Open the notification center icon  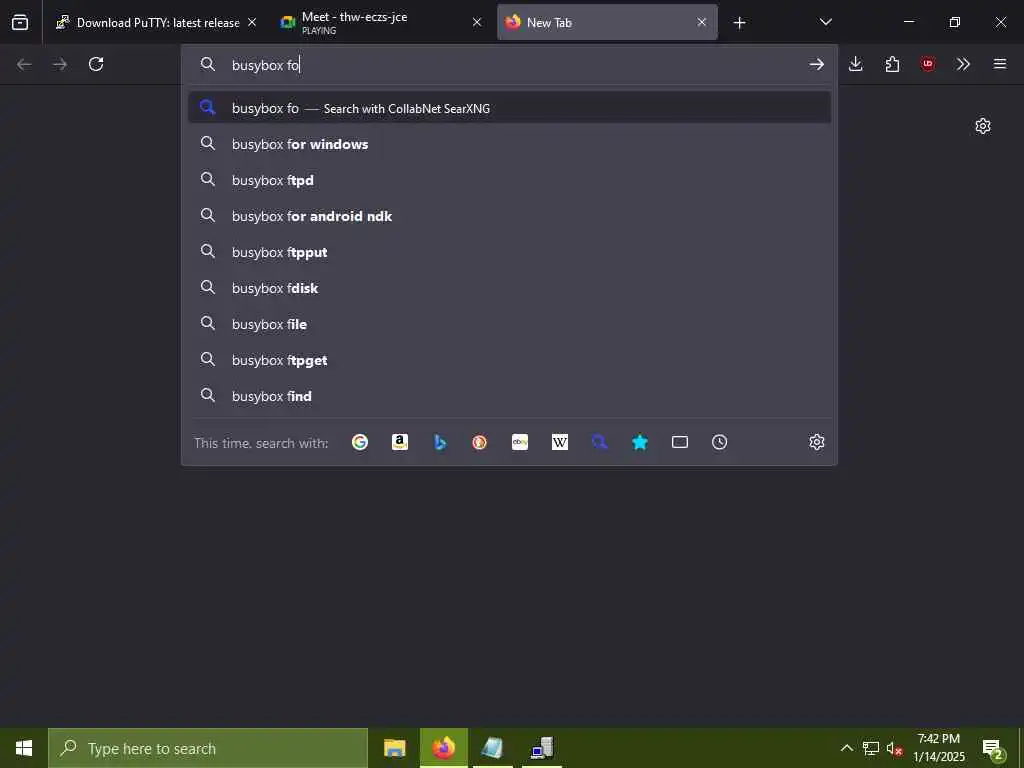(x=993, y=749)
